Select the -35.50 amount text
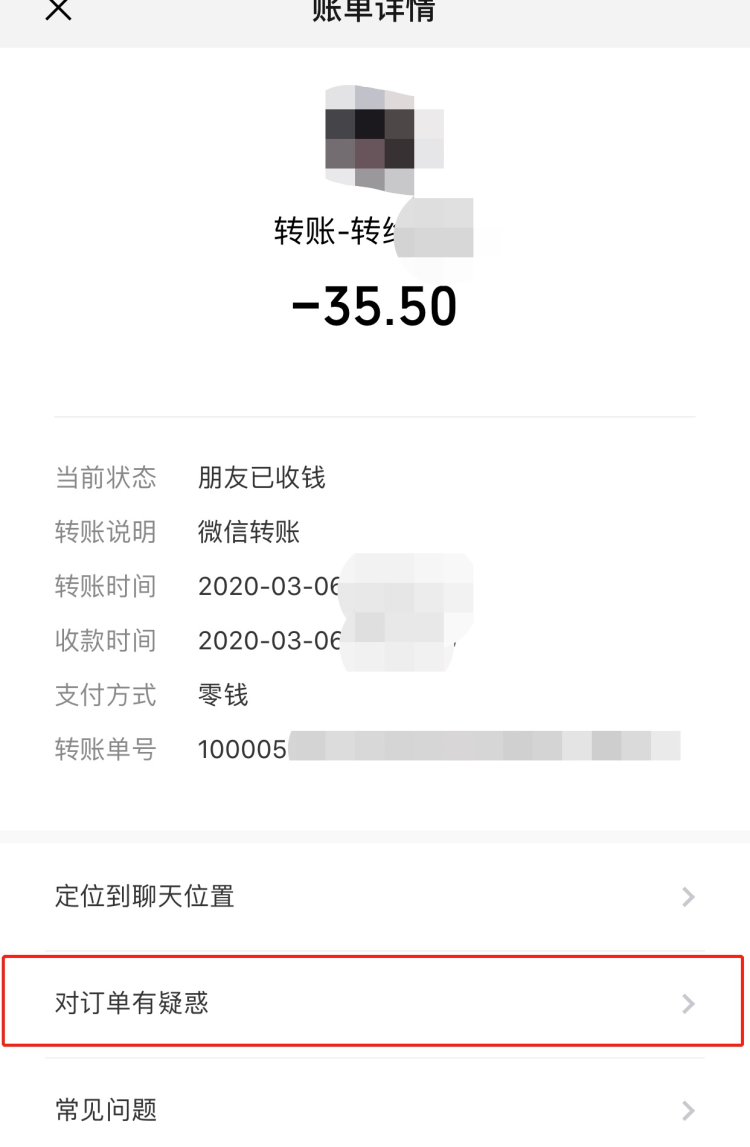The width and height of the screenshot is (750, 1147). point(375,306)
